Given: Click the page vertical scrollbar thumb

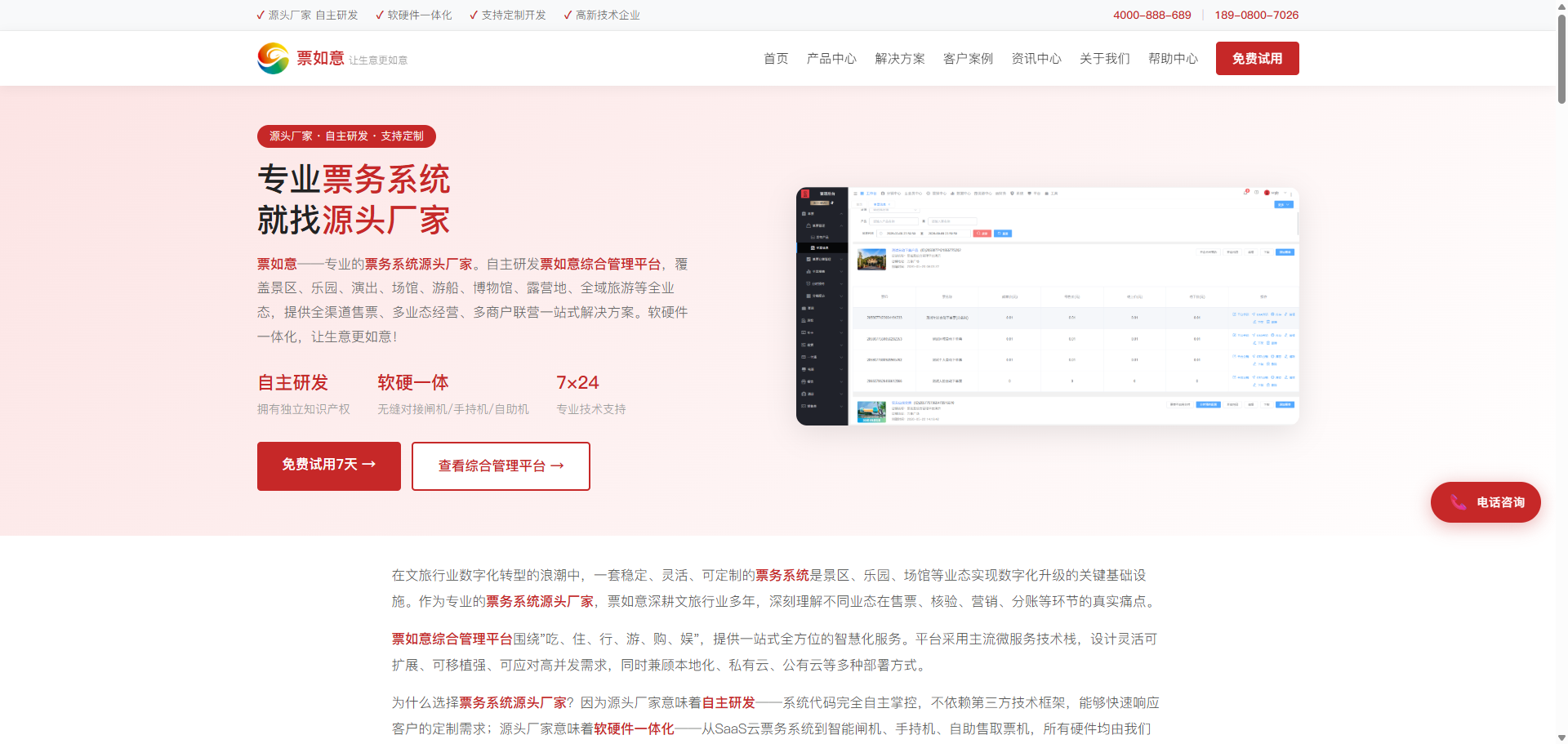Looking at the screenshot, I should (x=1561, y=59).
